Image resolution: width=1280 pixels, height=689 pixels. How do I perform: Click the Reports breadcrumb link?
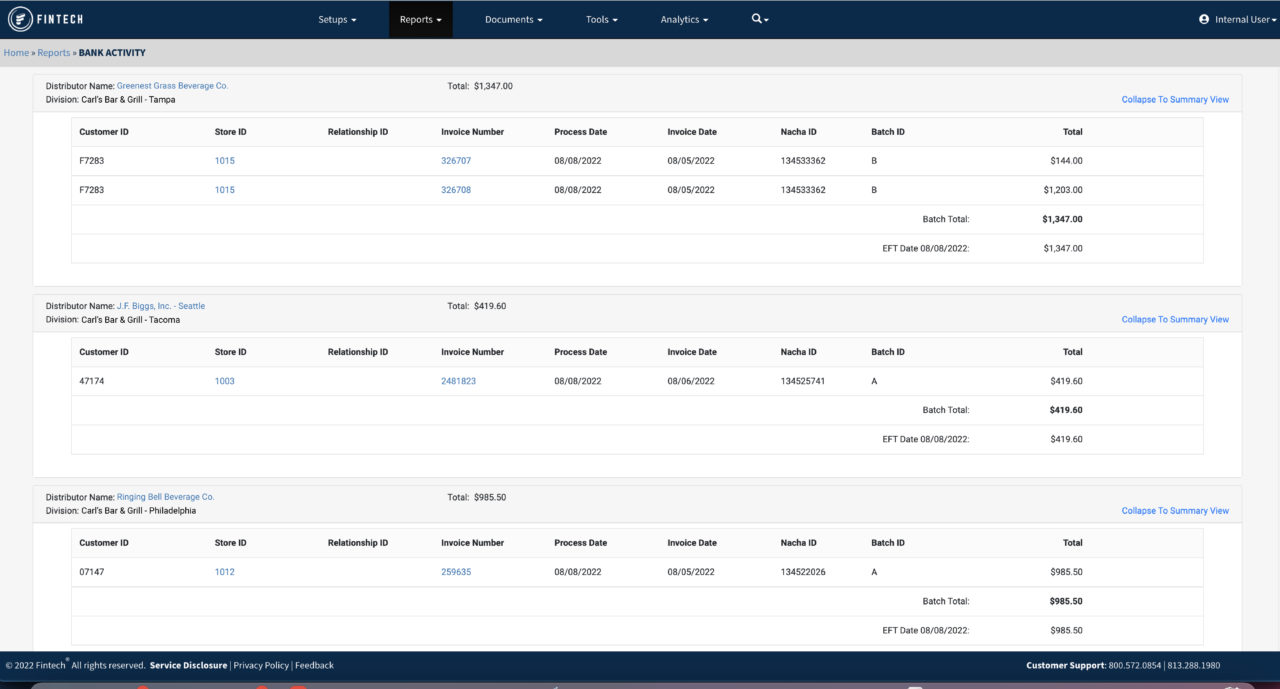[54, 52]
